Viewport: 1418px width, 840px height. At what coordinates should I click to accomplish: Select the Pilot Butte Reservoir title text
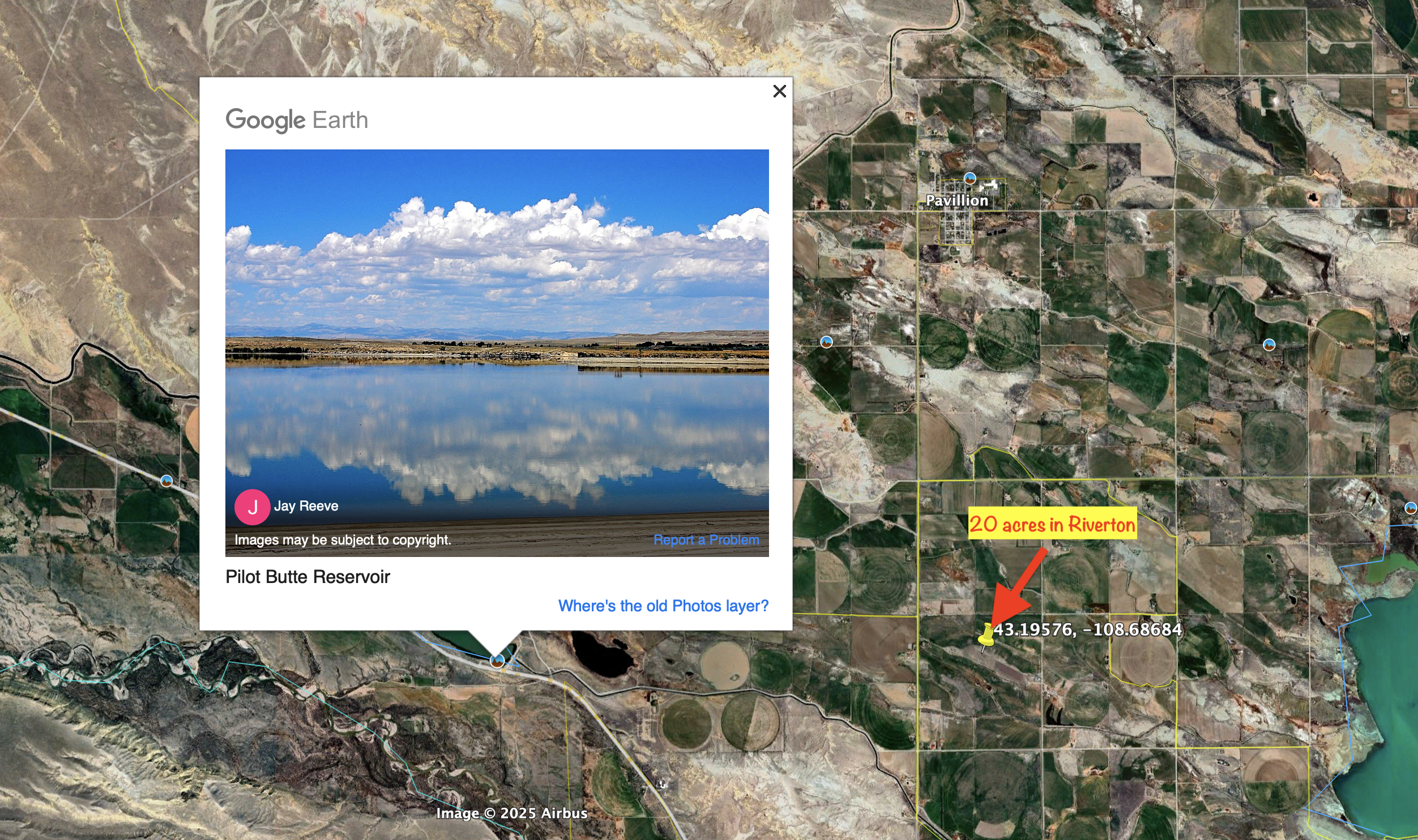click(307, 577)
